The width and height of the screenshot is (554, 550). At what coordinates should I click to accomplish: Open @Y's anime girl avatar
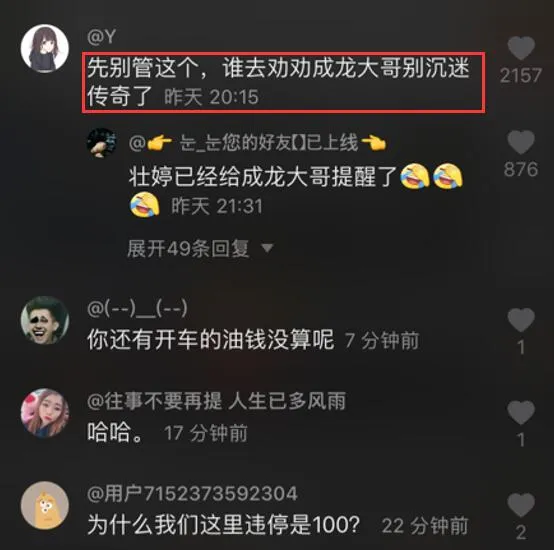[45, 48]
